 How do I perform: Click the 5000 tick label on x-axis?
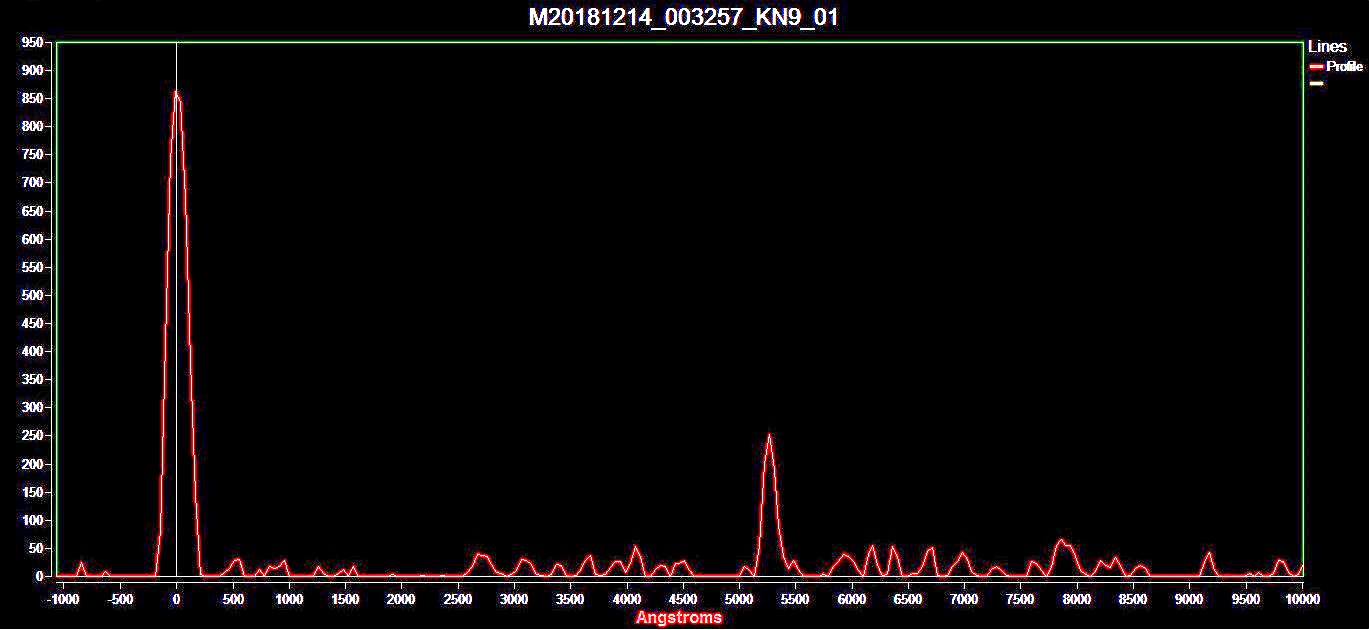point(739,599)
